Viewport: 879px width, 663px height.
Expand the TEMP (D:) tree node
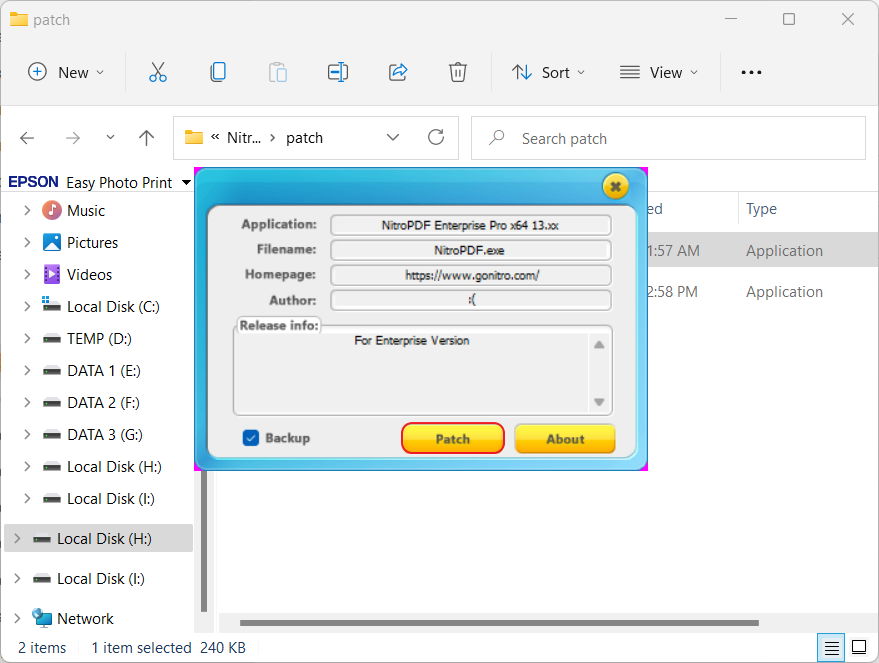click(x=26, y=339)
